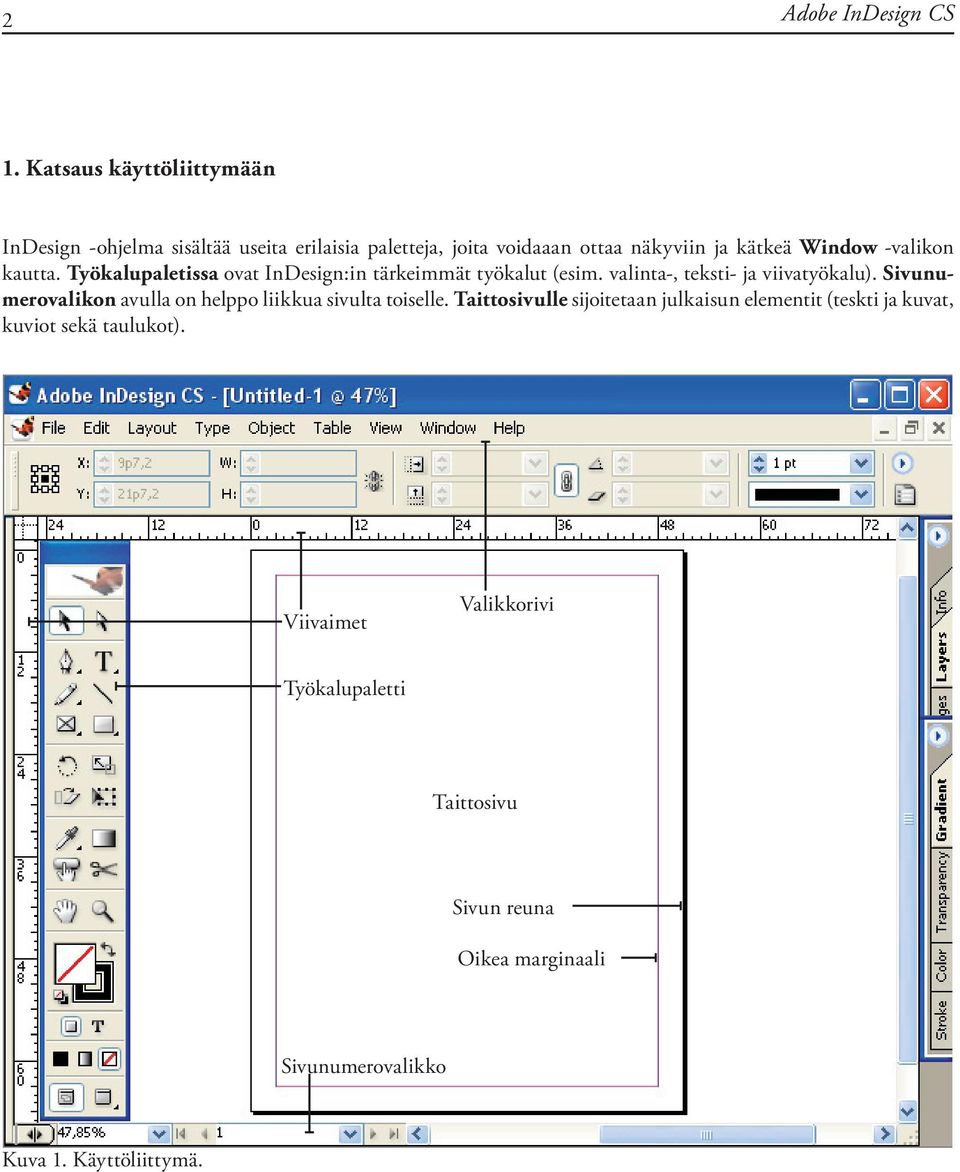Select the Pencil tool
Image resolution: width=960 pixels, height=1172 pixels.
(x=67, y=694)
